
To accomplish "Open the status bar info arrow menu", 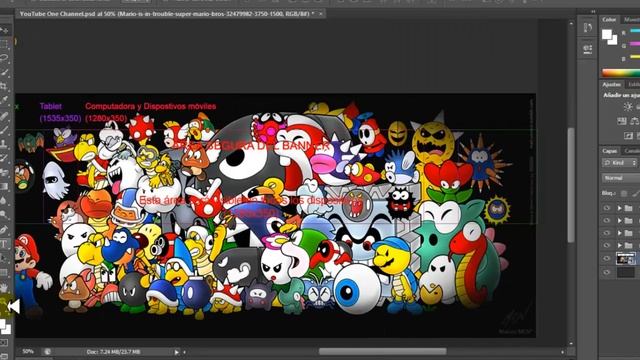I will 177,352.
